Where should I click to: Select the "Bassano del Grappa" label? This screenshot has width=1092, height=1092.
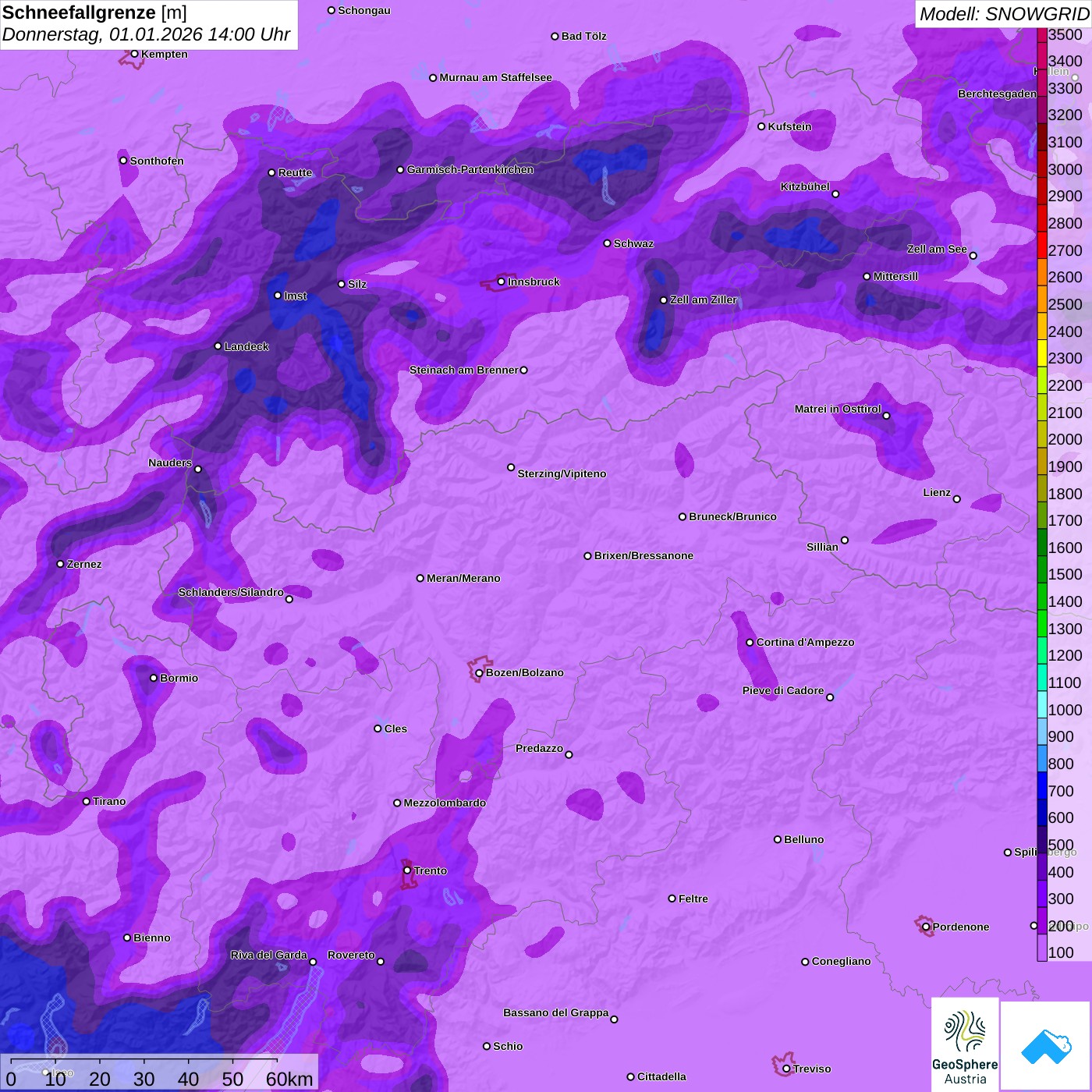pos(556,1012)
